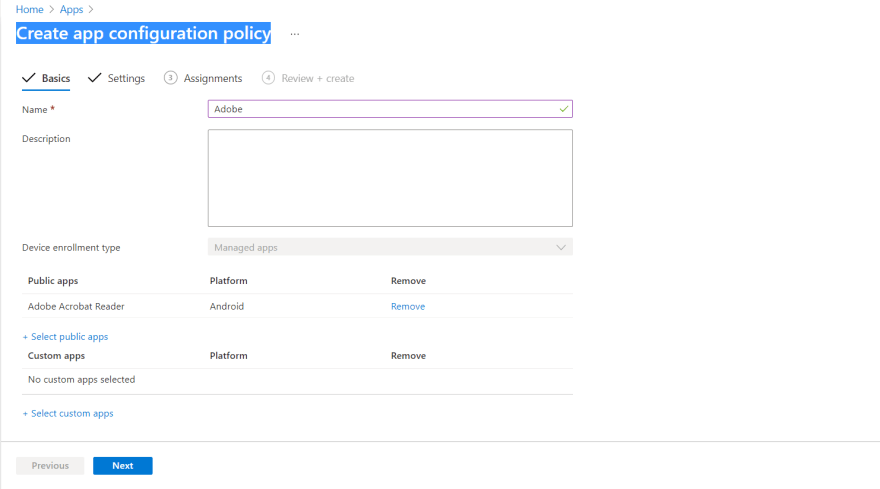Click the Settings checkmark icon
880x489 pixels.
click(x=94, y=77)
